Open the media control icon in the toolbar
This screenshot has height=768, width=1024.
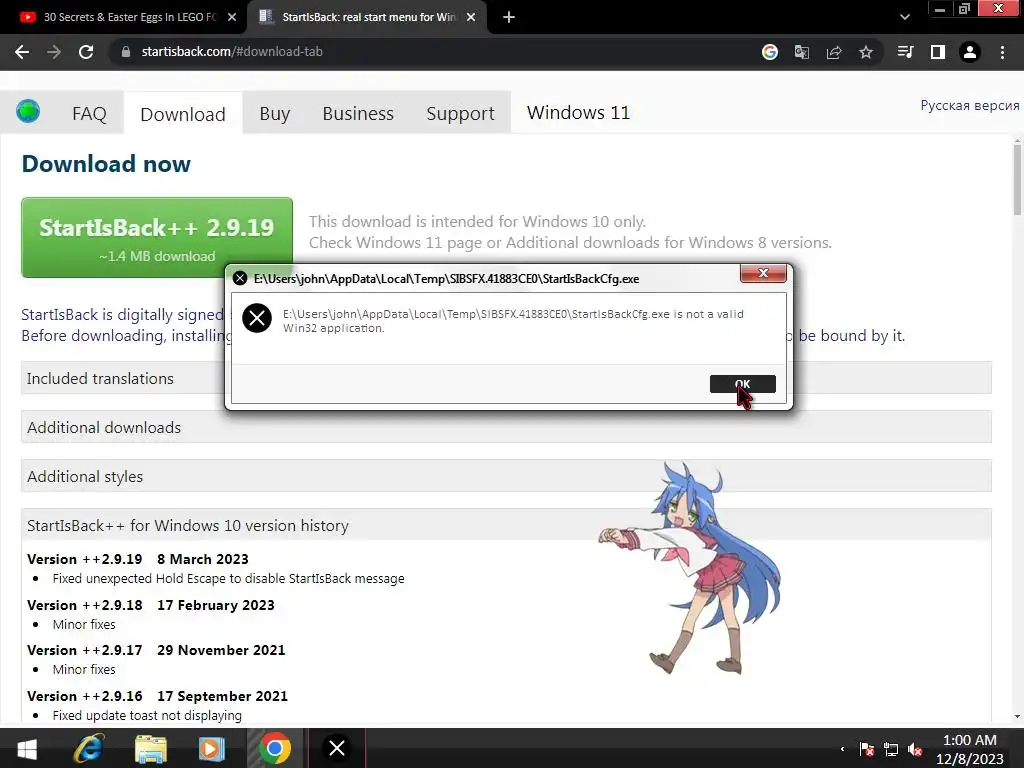point(905,52)
